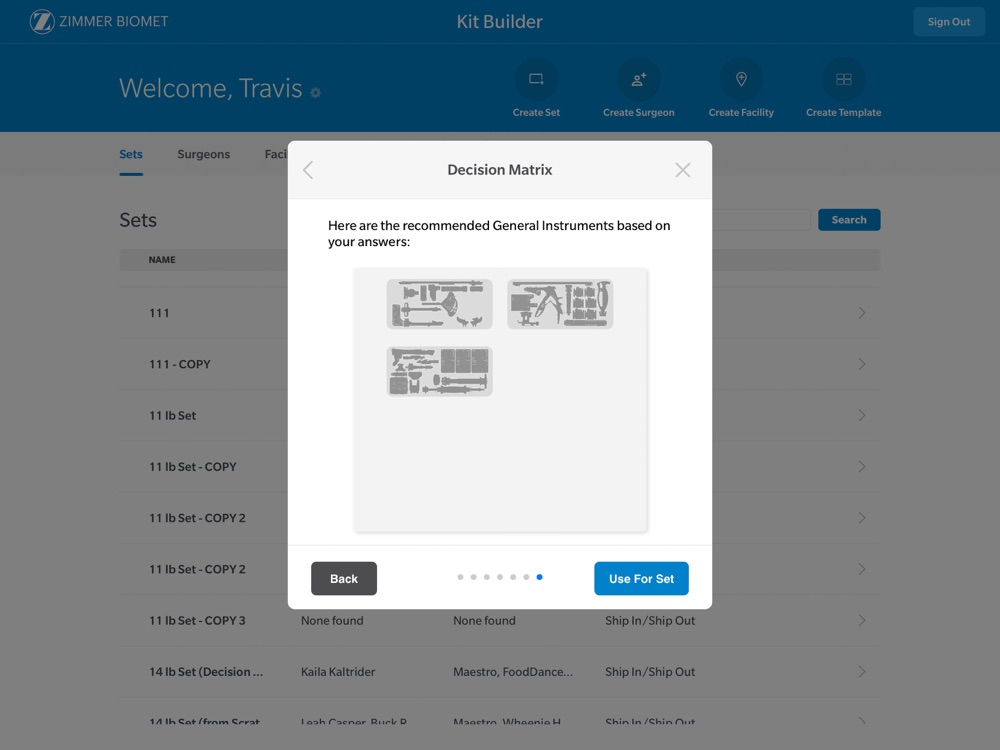This screenshot has width=1000, height=750.
Task: Click the Create Surgeon icon
Action: pos(638,79)
